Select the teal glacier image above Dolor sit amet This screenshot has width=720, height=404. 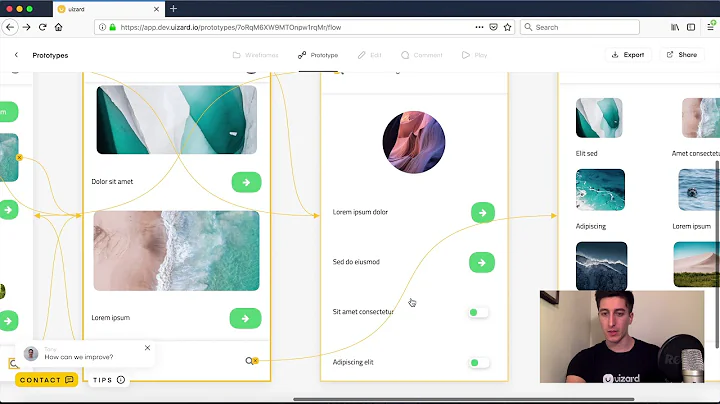(x=177, y=119)
